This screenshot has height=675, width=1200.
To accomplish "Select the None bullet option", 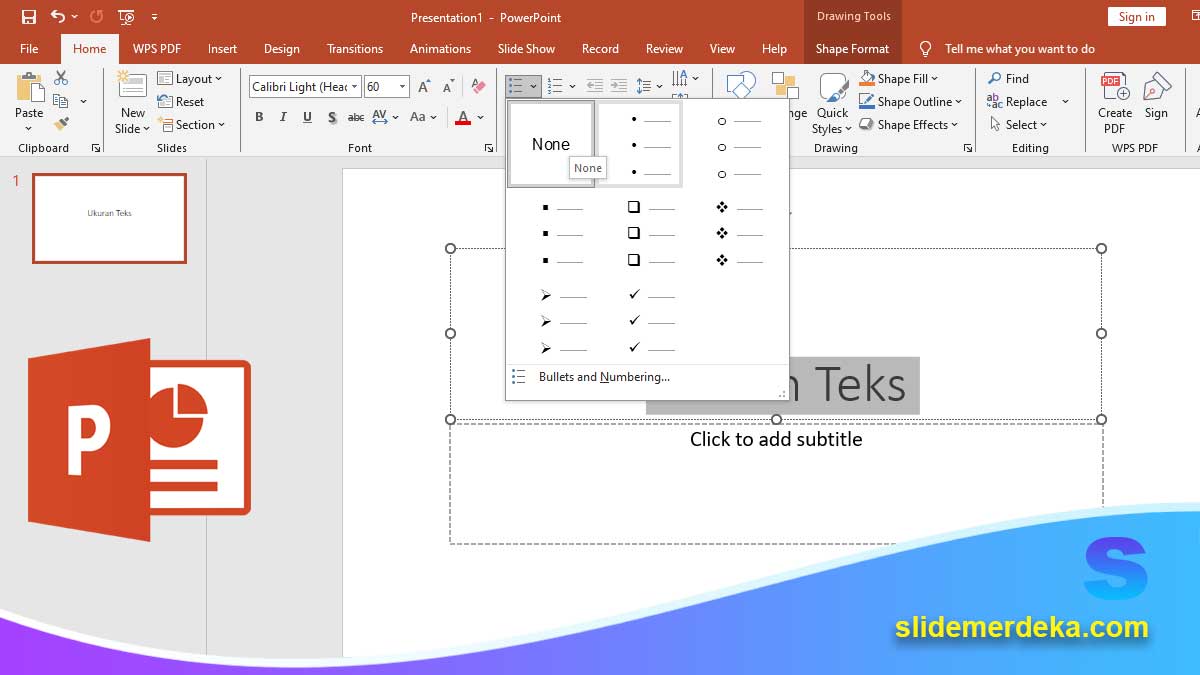I will [x=551, y=144].
